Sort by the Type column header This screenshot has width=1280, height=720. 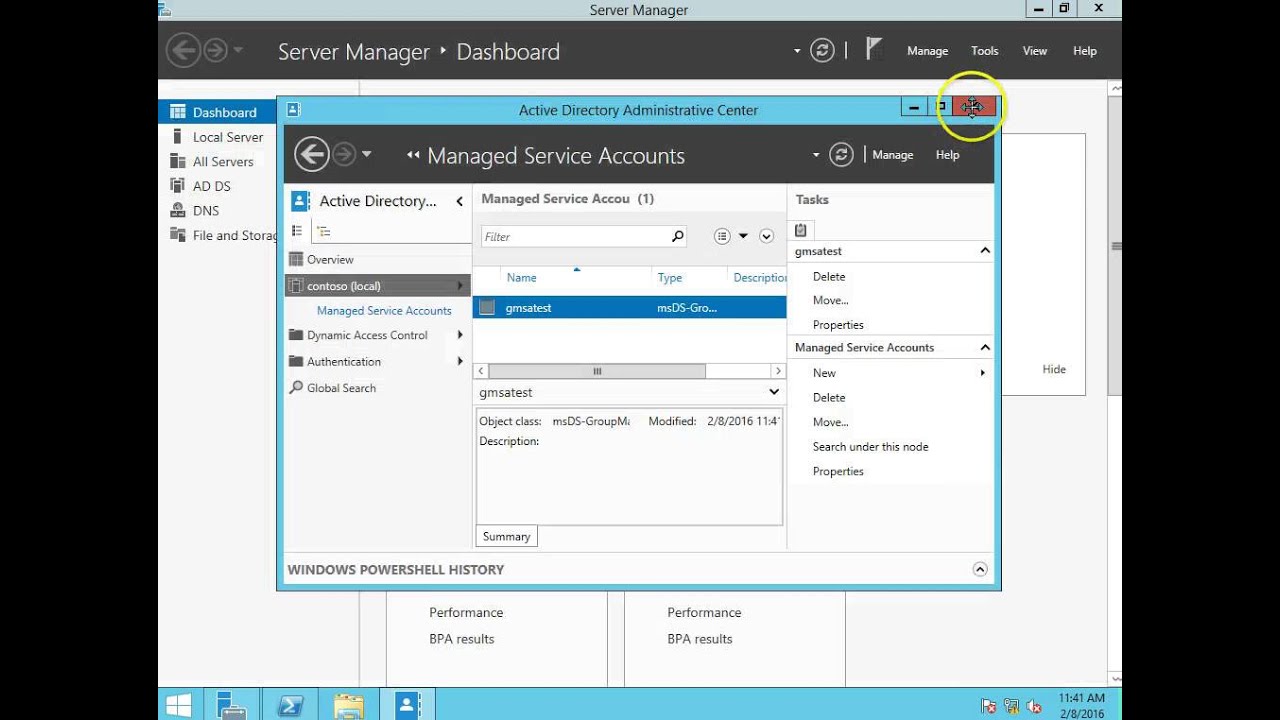(x=670, y=278)
